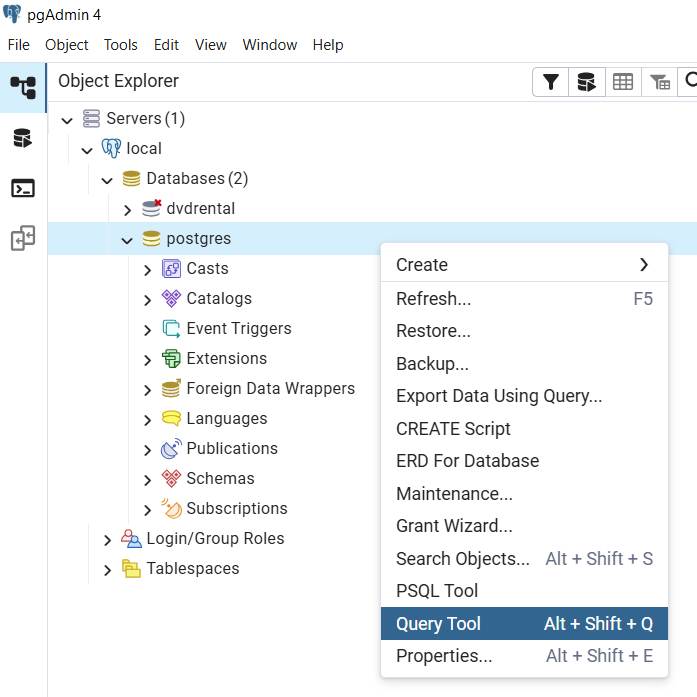Screen dimensions: 697x697
Task: Expand the Languages node
Action: click(148, 420)
